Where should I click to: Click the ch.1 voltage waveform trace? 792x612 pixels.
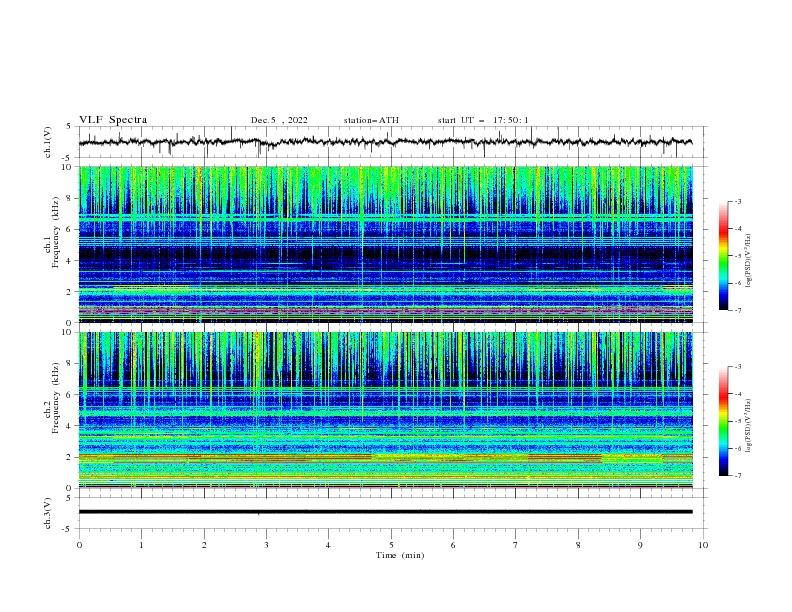click(385, 142)
